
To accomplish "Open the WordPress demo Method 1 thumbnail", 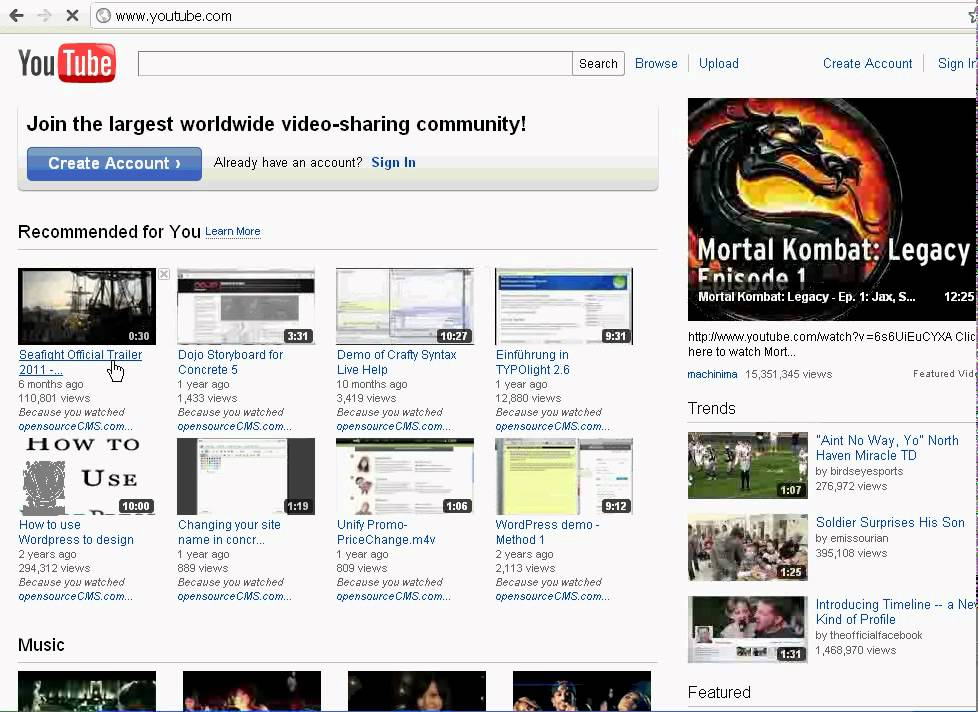I will click(x=564, y=476).
